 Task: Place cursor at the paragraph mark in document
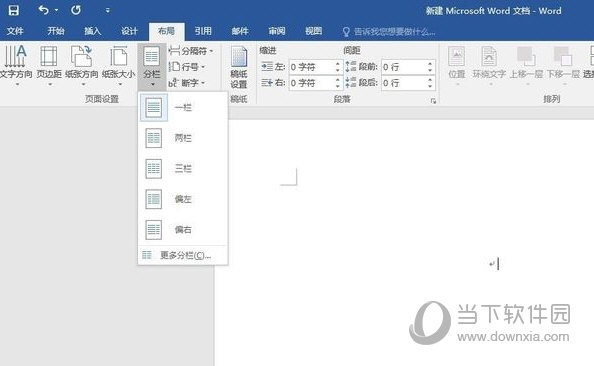[x=492, y=264]
